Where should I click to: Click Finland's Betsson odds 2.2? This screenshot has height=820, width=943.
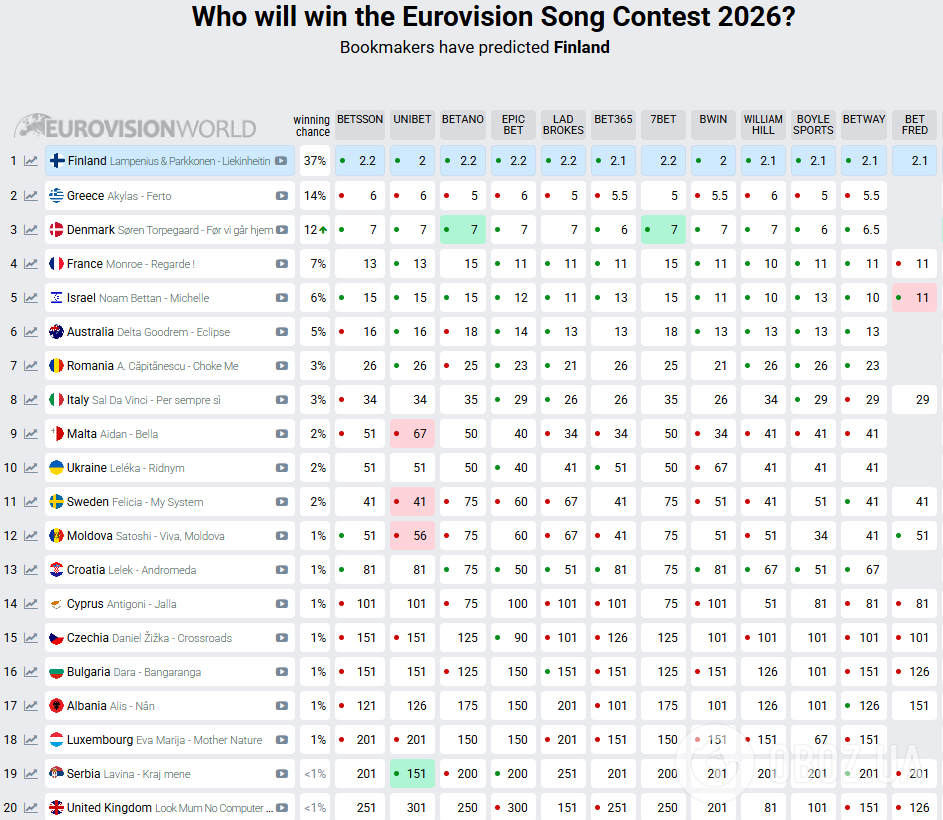[360, 161]
